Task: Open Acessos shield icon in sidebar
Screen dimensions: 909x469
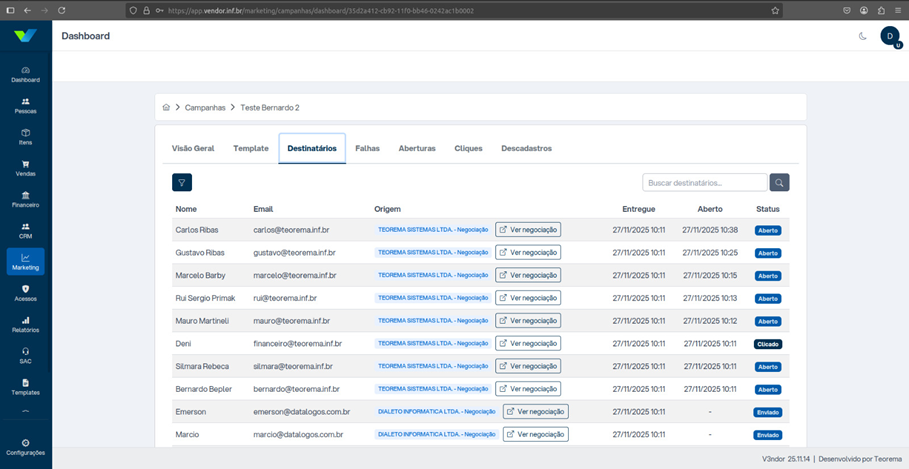Action: (26, 289)
